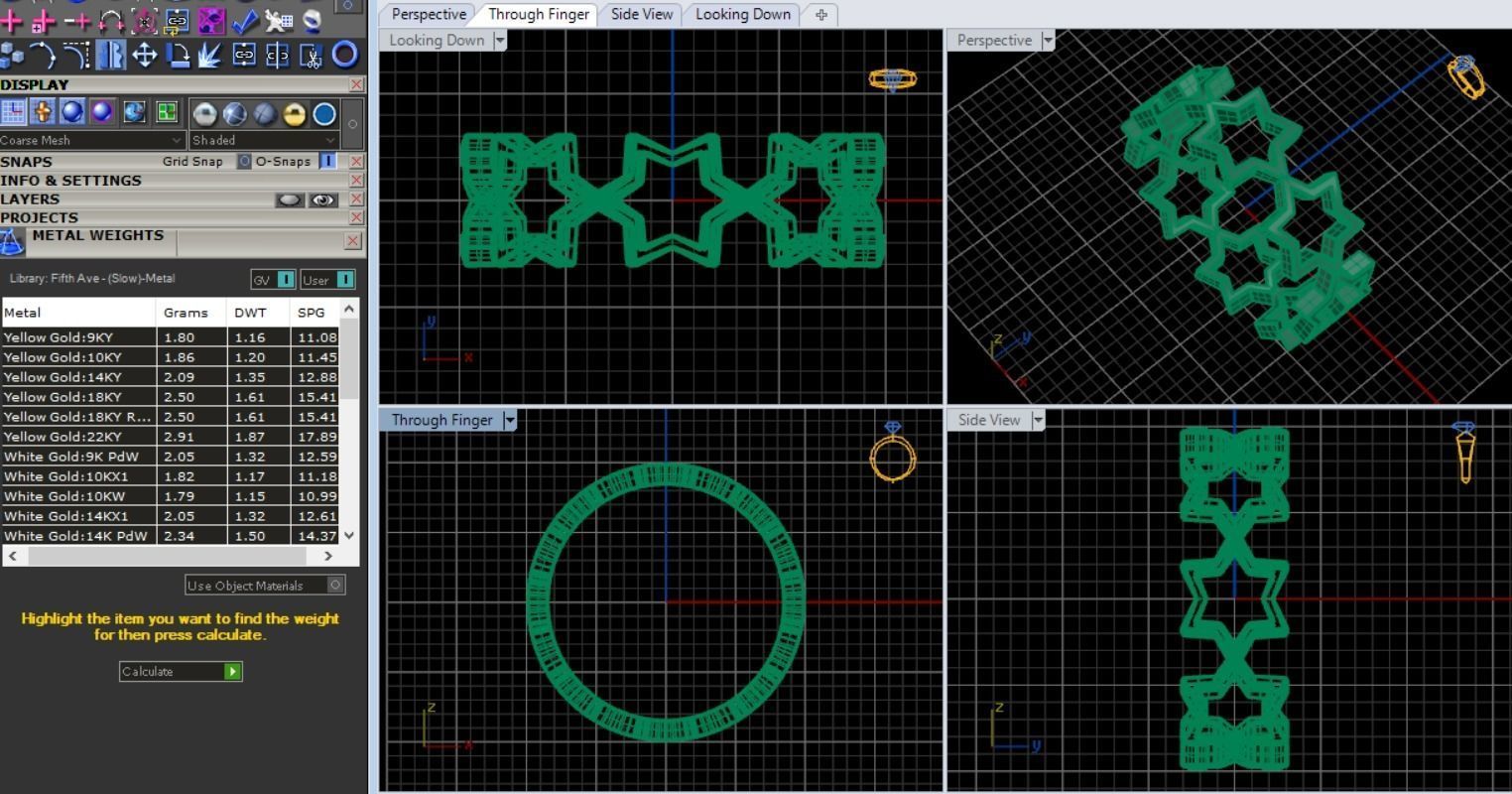Click the Calculate button
Screen dimensions: 1512x794
tap(181, 672)
